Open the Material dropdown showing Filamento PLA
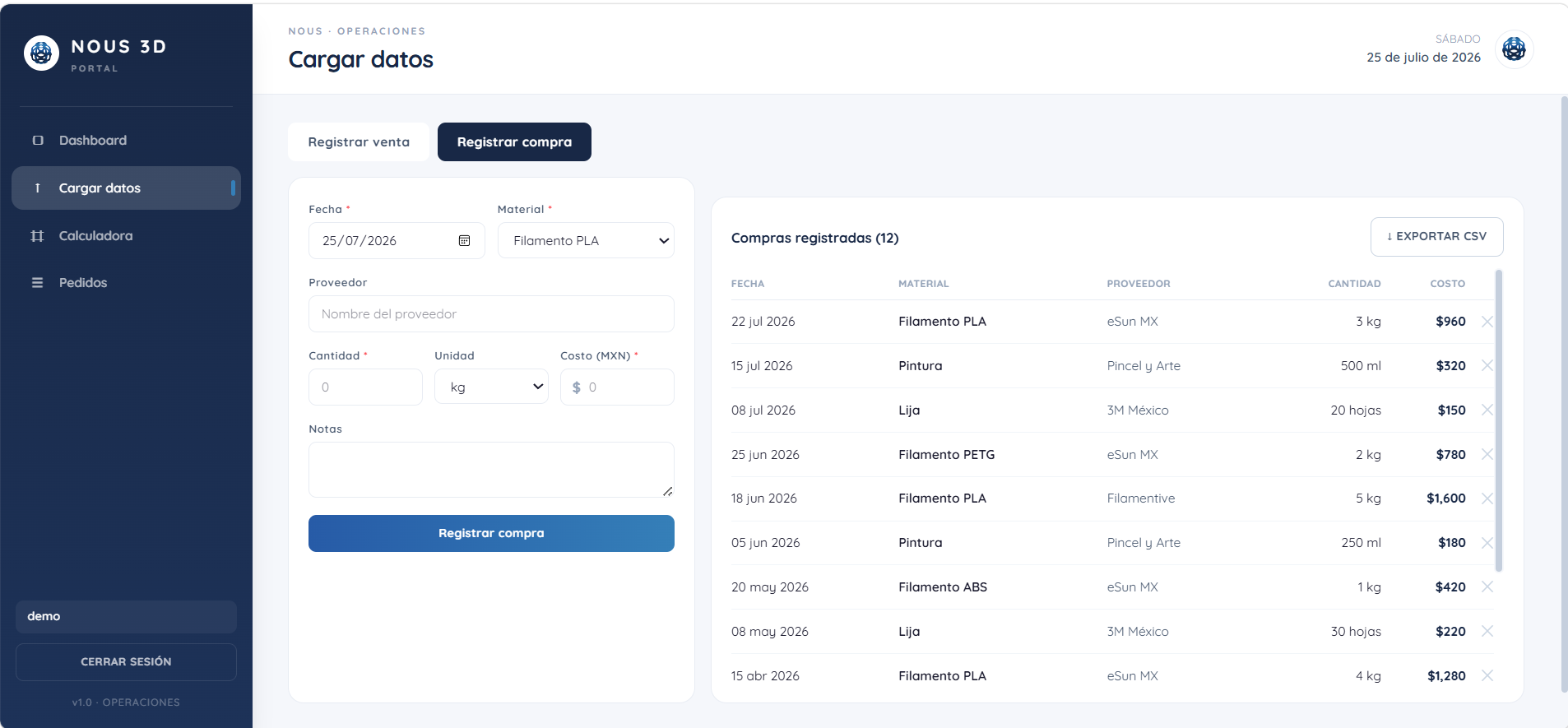Screen dimensions: 1568x728 pyautogui.click(x=586, y=241)
